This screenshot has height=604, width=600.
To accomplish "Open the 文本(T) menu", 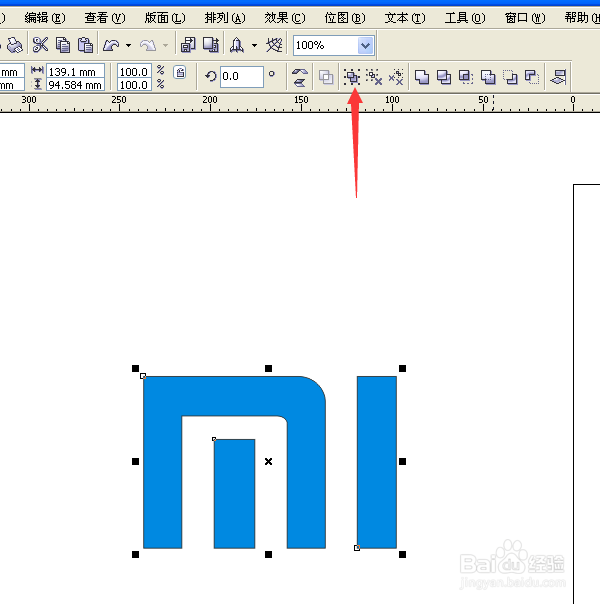I will click(x=405, y=18).
